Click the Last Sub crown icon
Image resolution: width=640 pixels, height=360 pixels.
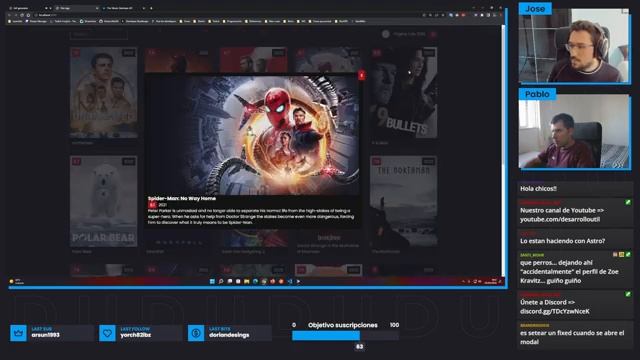(x=18, y=333)
